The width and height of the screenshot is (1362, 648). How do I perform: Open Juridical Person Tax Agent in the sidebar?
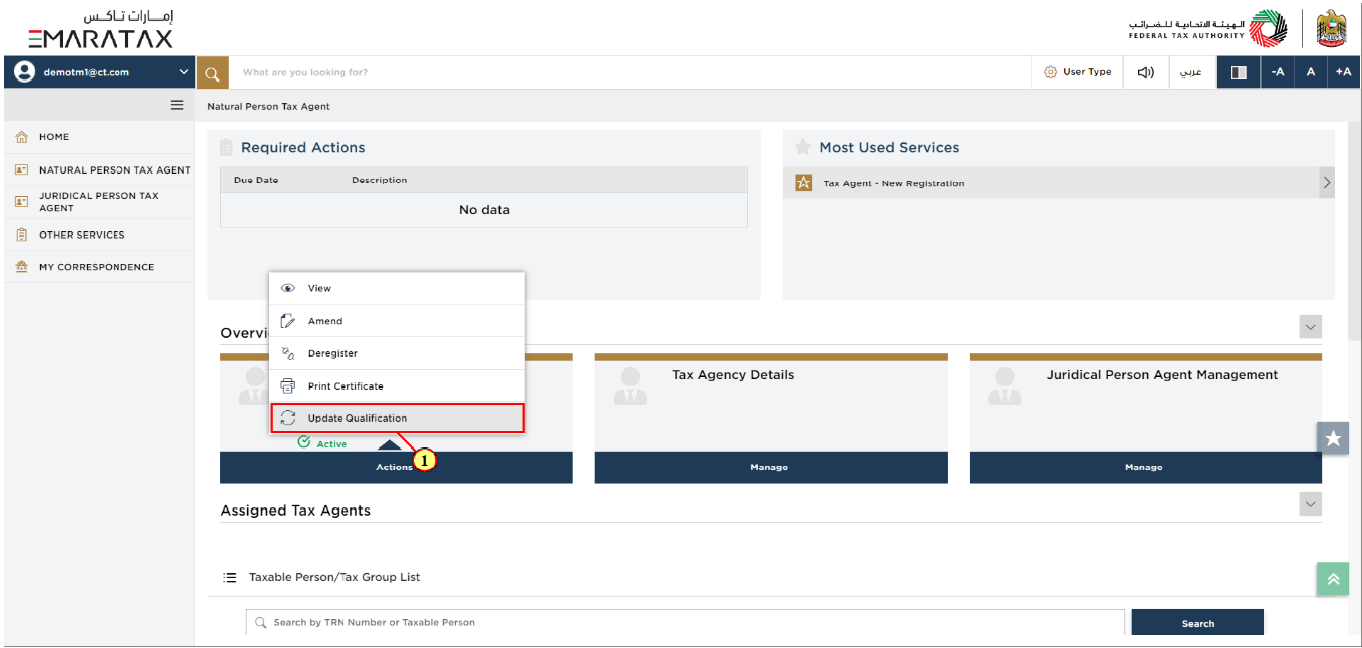(99, 202)
